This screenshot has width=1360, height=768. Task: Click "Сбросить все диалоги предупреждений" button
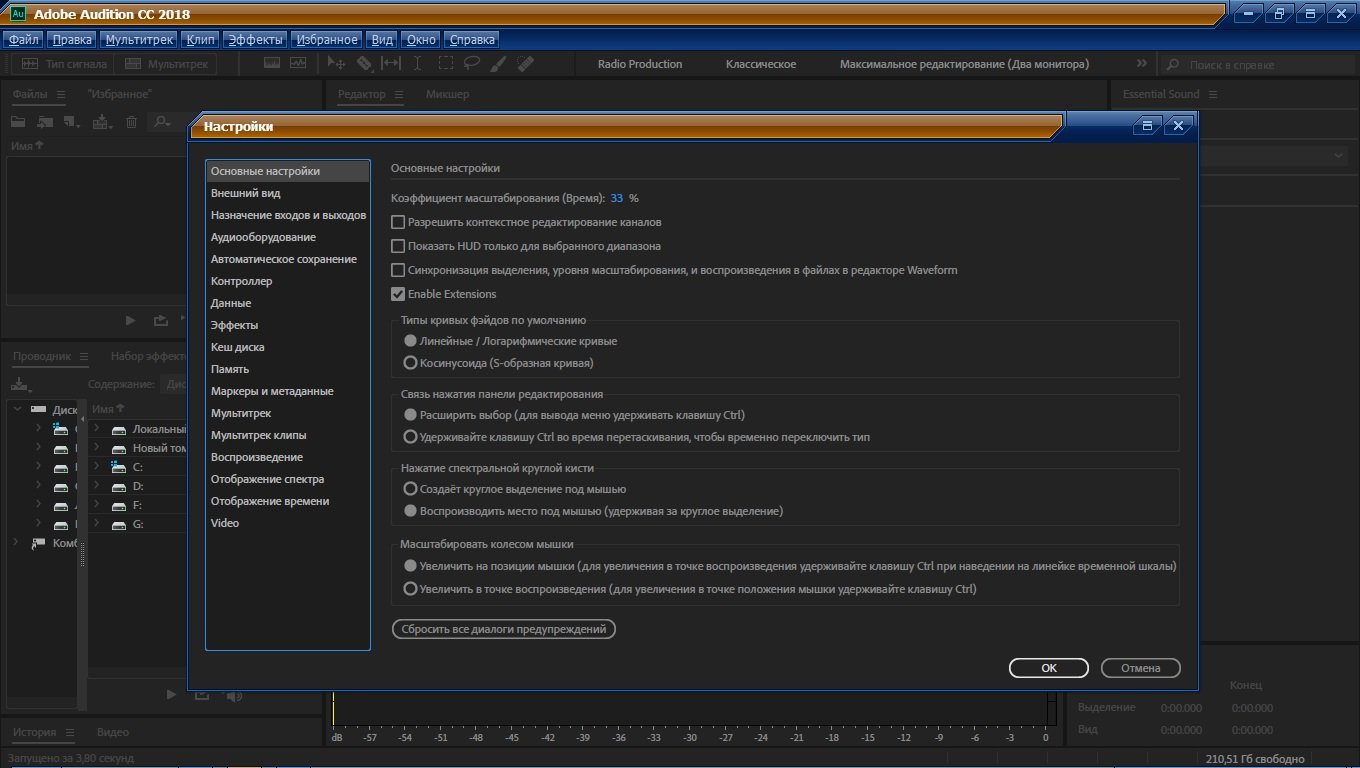pyautogui.click(x=503, y=629)
